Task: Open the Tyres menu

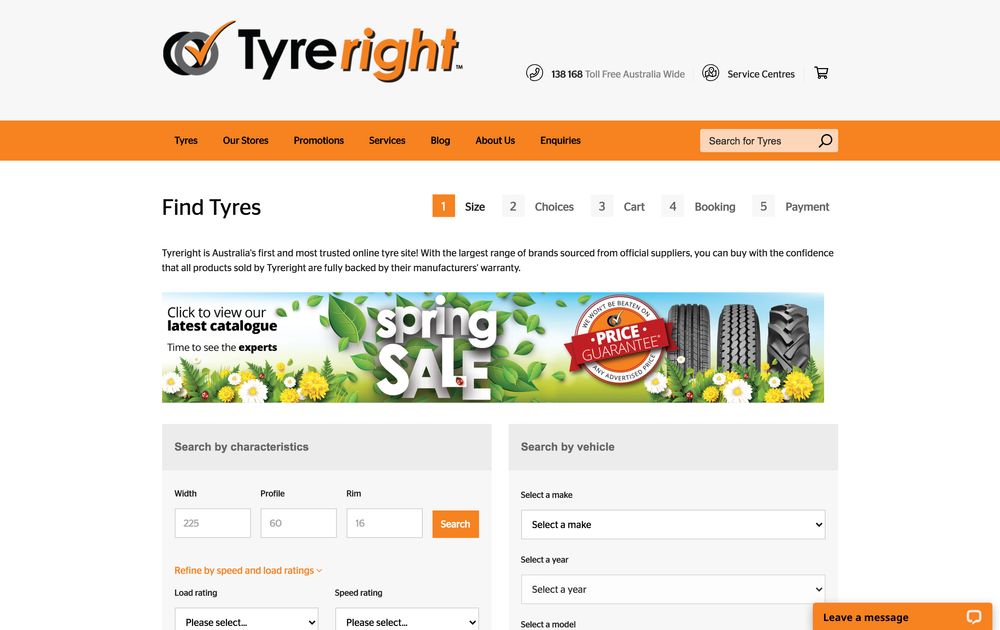Action: [x=186, y=140]
